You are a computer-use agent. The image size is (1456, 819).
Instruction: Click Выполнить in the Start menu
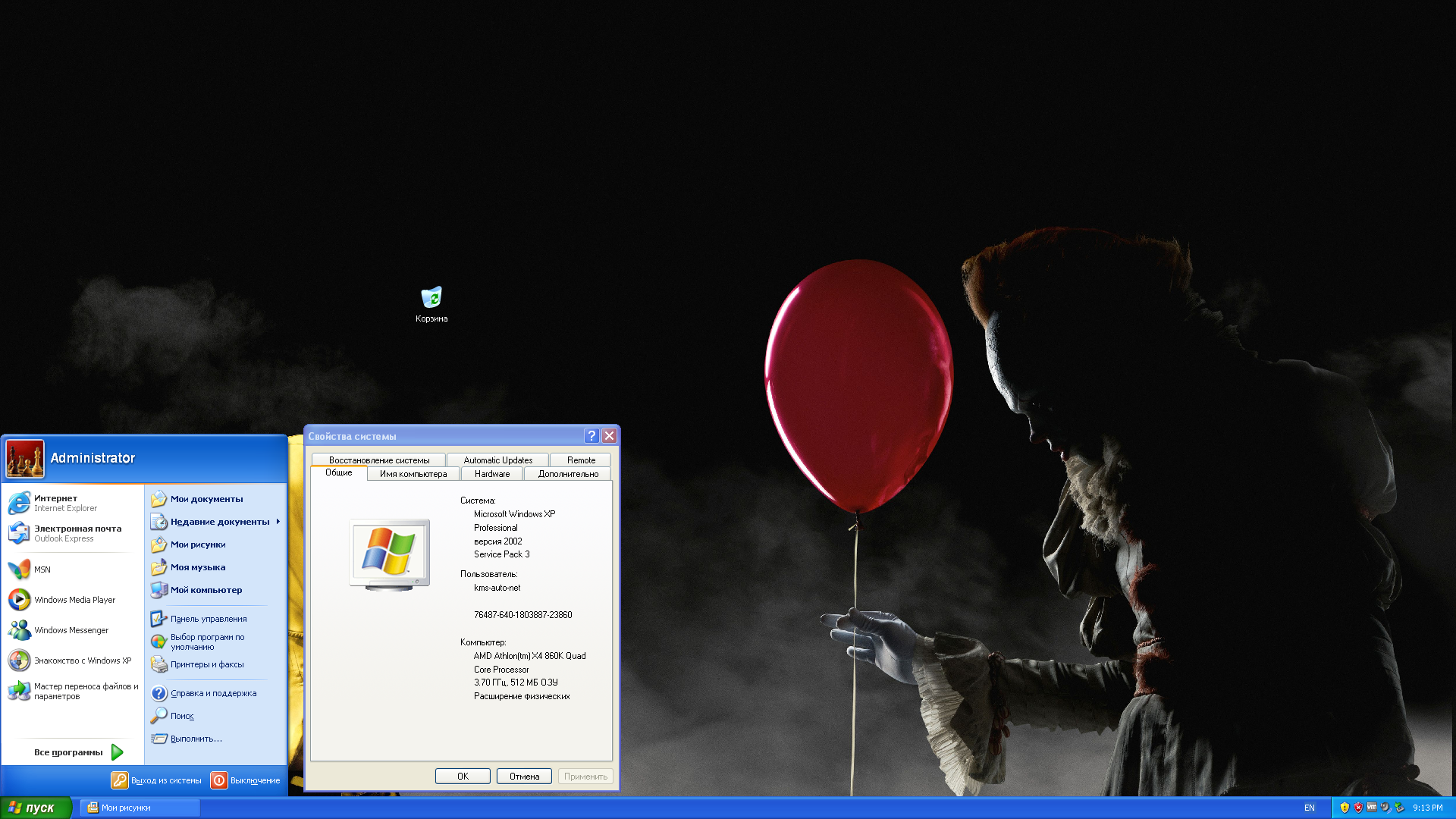197,737
